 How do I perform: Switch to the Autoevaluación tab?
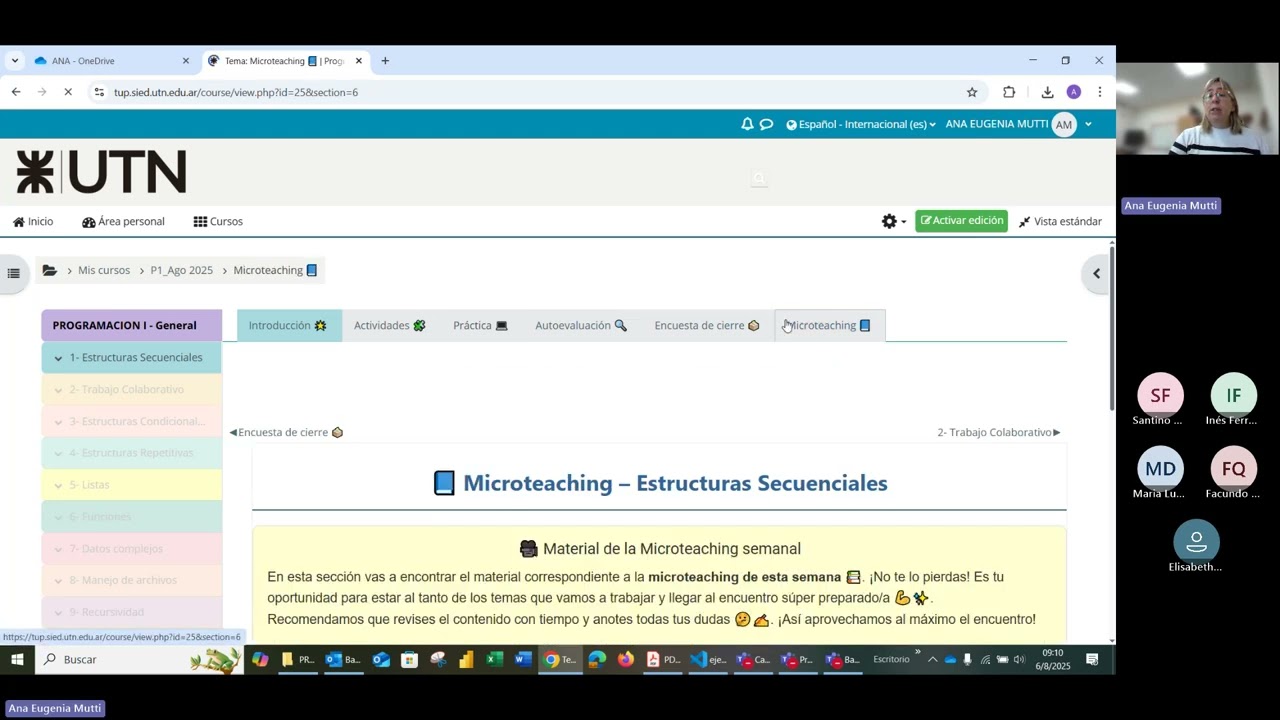click(581, 325)
